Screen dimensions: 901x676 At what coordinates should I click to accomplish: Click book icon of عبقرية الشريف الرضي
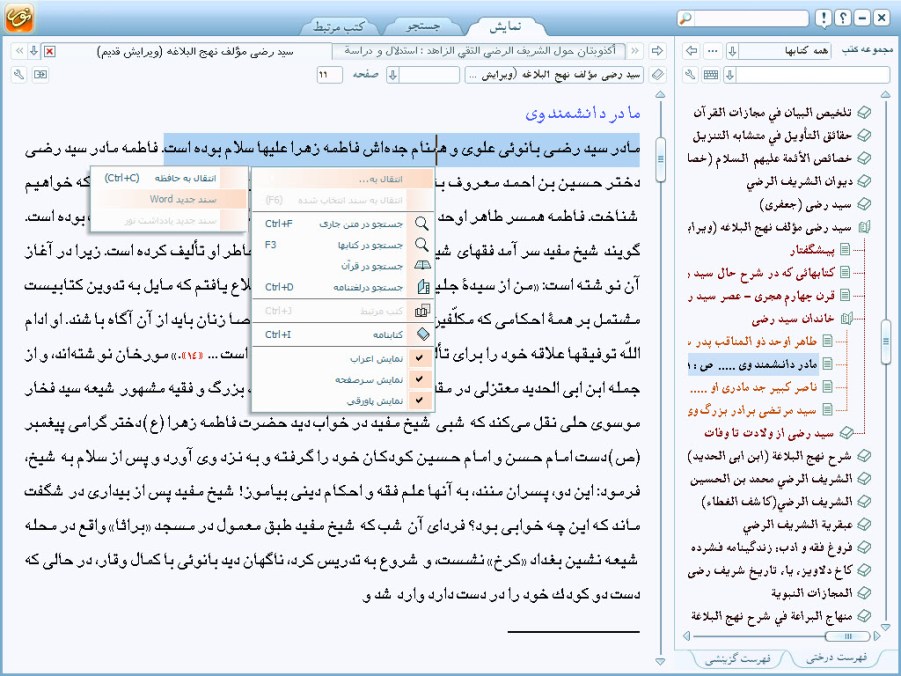(864, 524)
